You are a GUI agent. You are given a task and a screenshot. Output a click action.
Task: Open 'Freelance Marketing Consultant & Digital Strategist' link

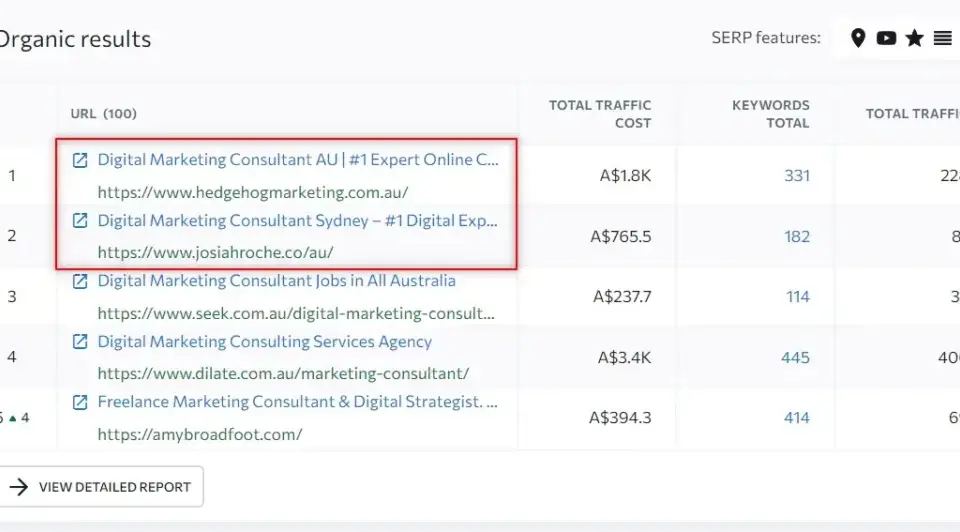(x=297, y=402)
